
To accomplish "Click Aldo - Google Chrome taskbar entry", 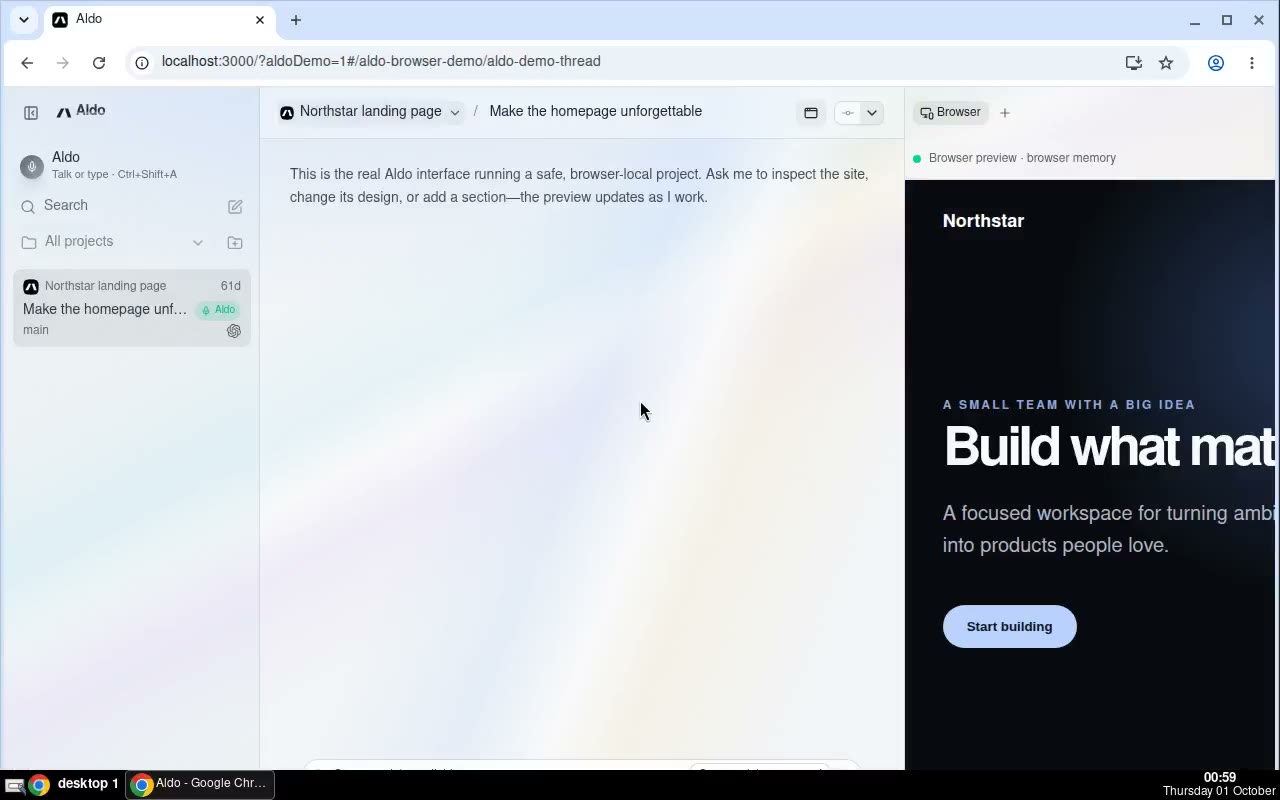I will coord(200,784).
